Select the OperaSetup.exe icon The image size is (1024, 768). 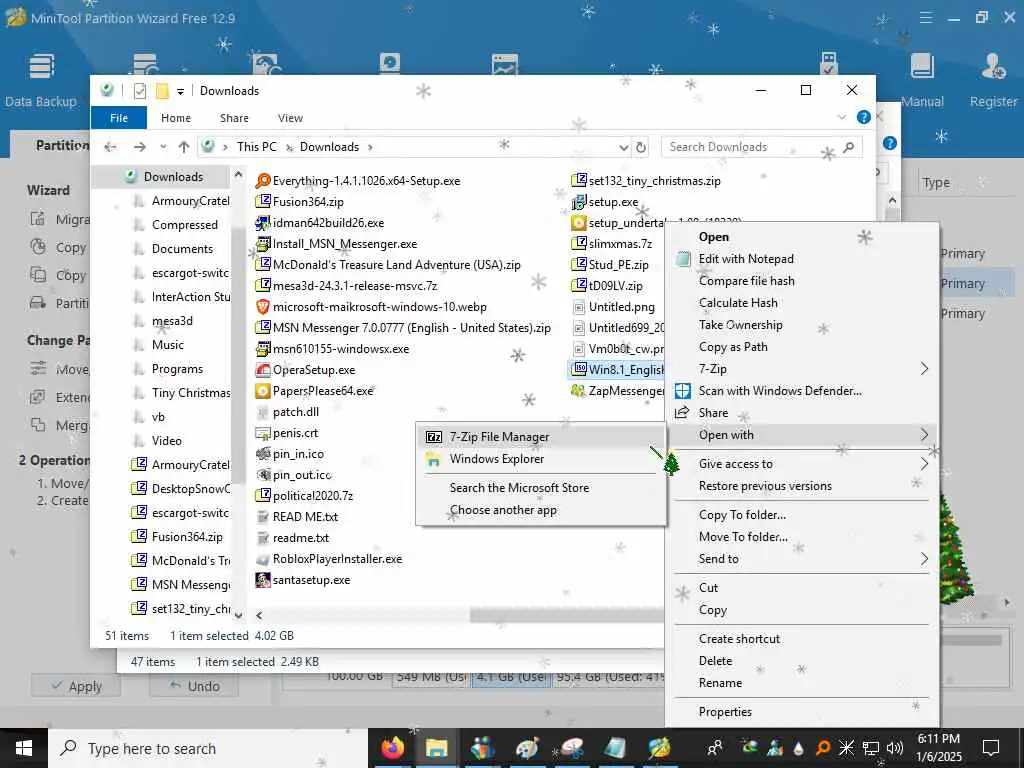(263, 370)
